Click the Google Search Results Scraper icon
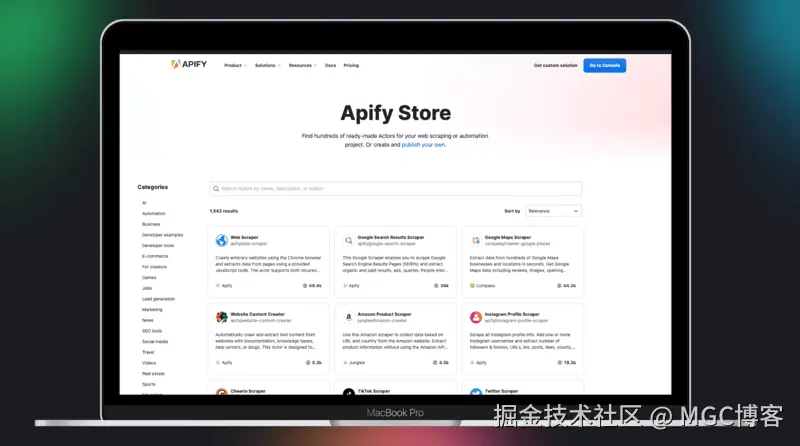Viewport: 800px width, 446px height. click(x=348, y=240)
